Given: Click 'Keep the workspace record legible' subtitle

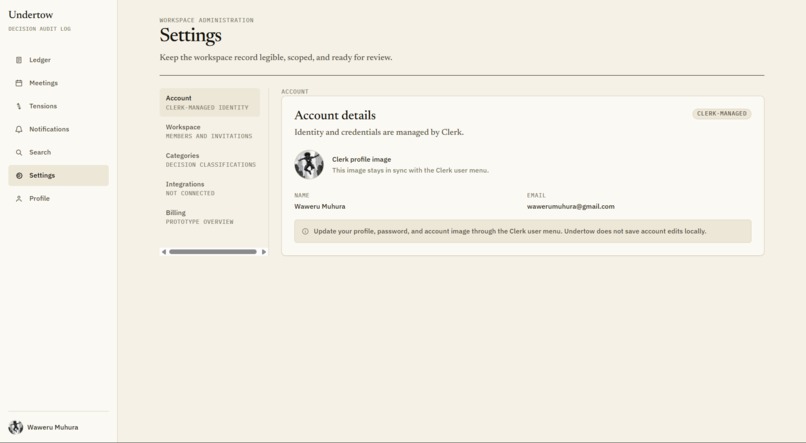Looking at the screenshot, I should [276, 58].
